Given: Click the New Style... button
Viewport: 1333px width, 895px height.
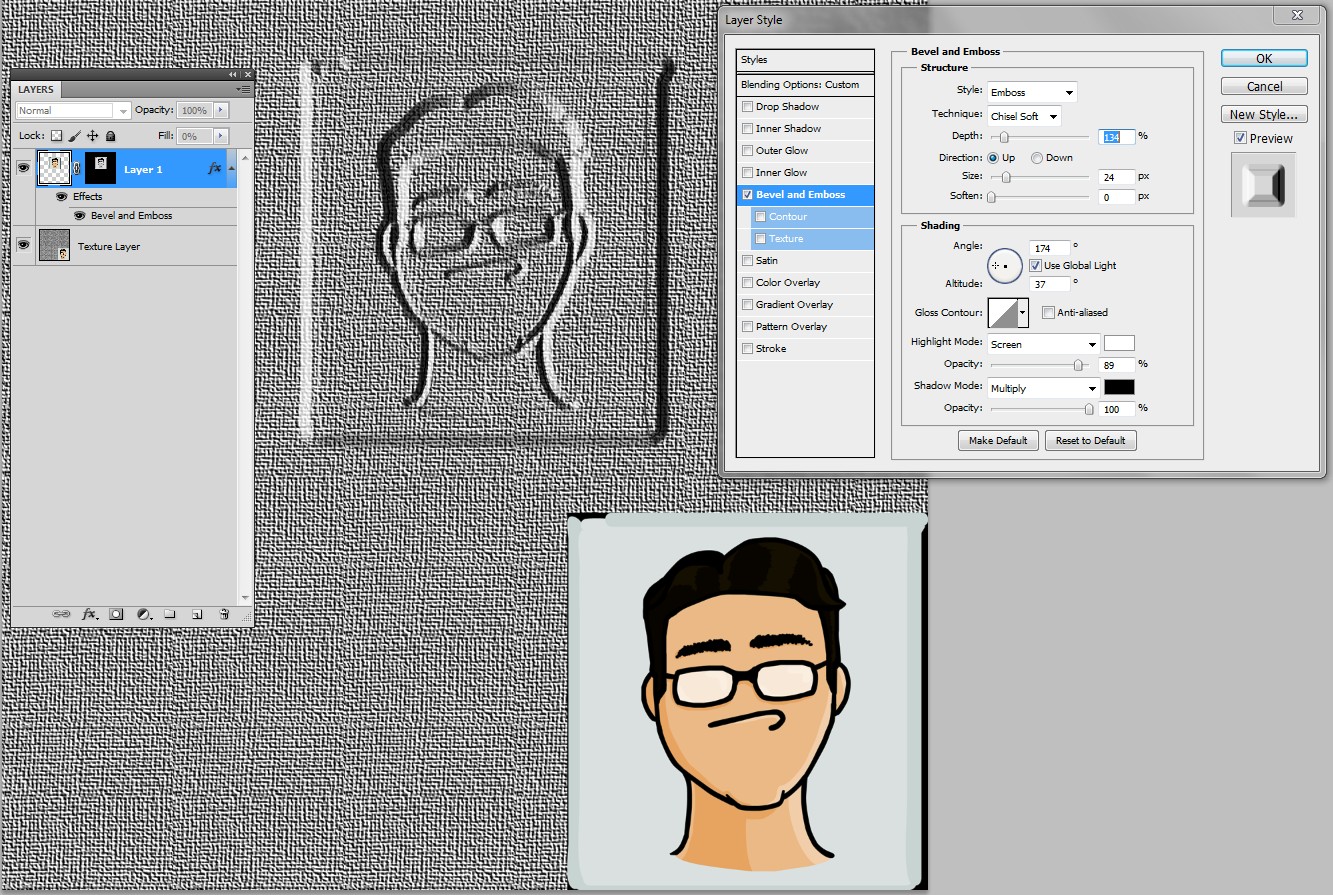Looking at the screenshot, I should 1264,115.
